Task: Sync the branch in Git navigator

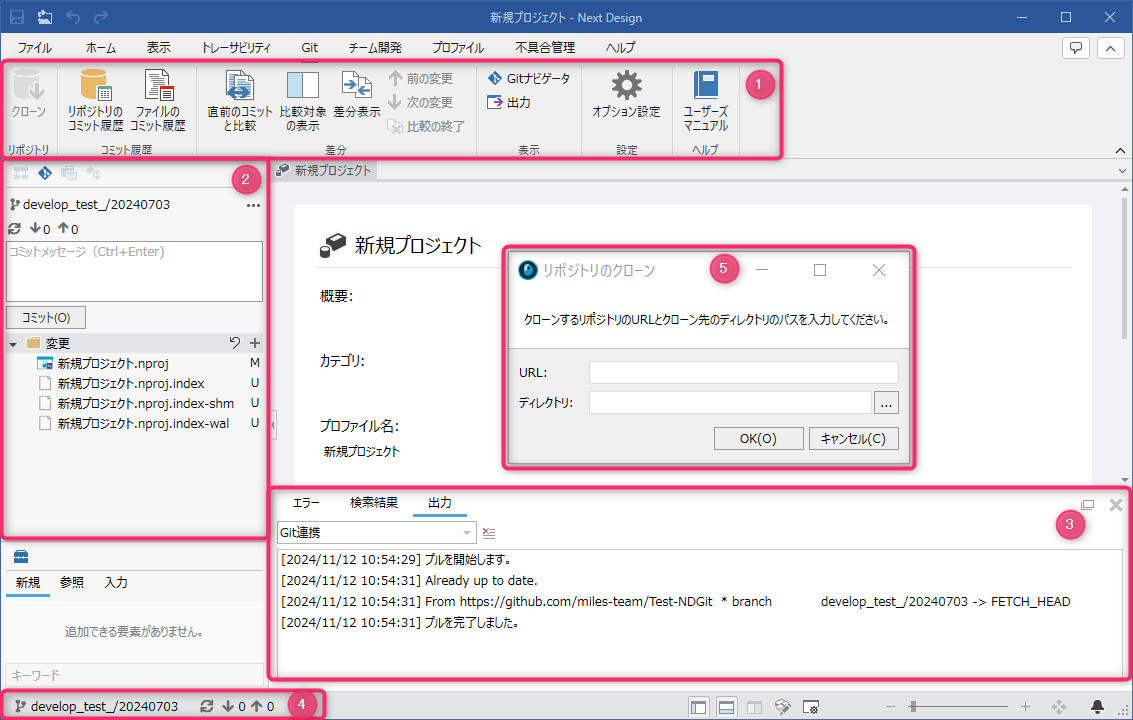Action: [14, 228]
